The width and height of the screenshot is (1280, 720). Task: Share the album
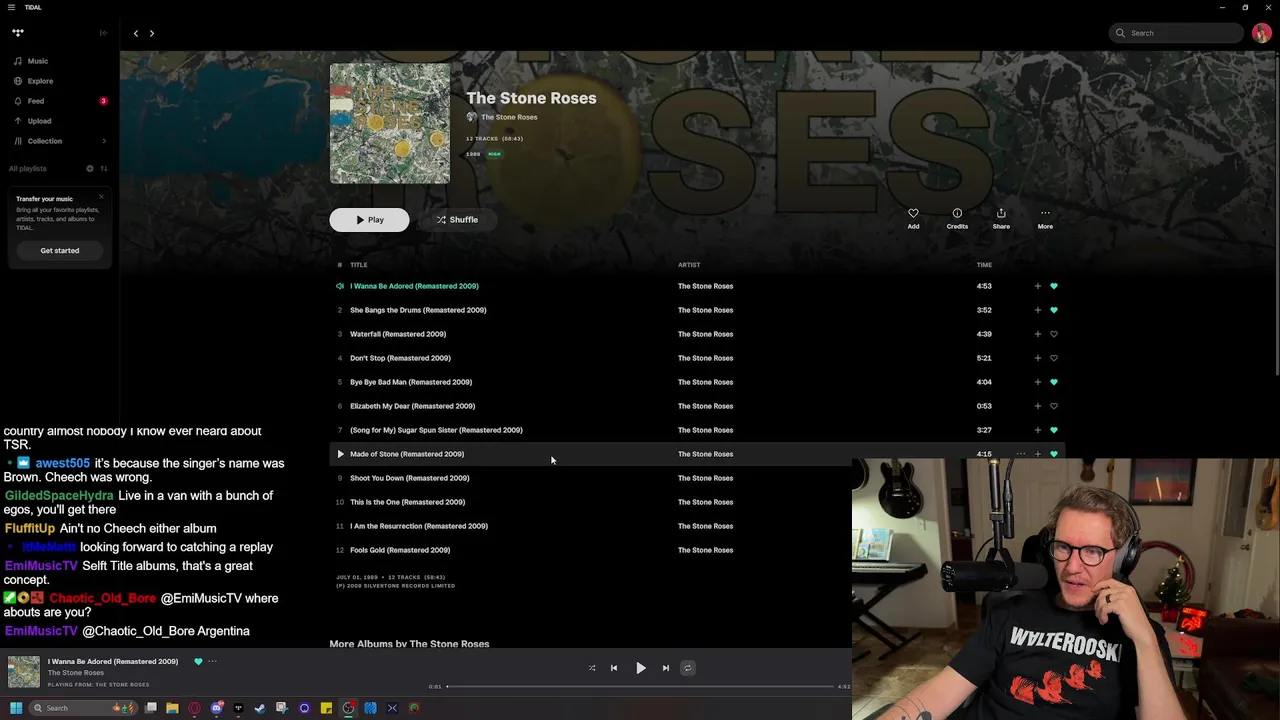1001,218
